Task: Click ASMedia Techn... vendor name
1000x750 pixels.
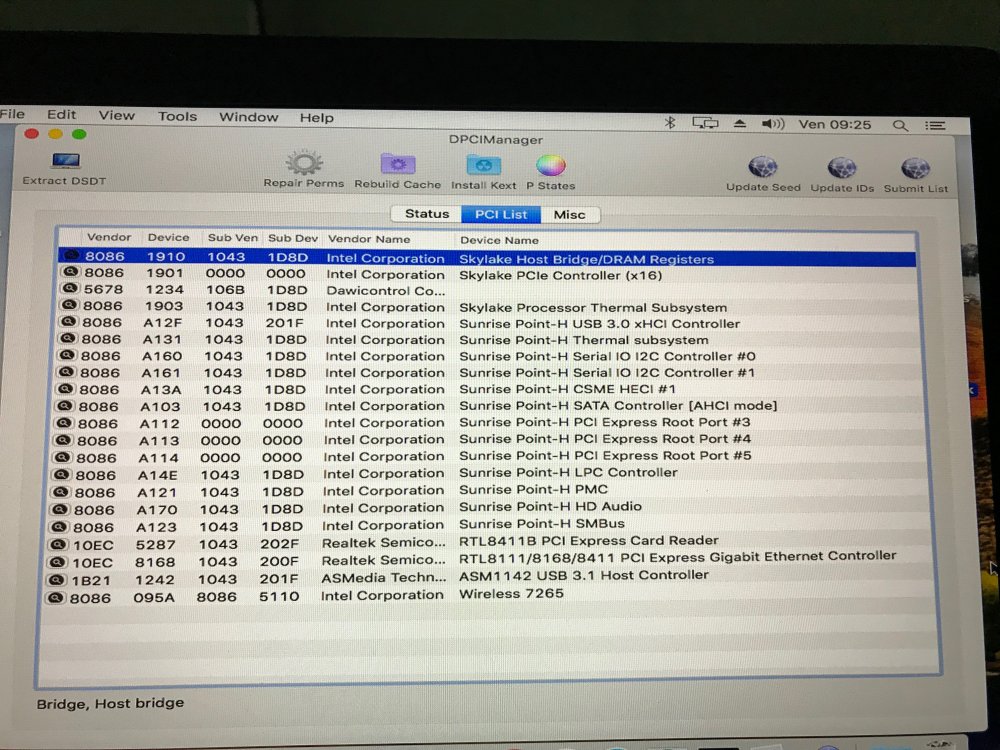Action: click(x=383, y=578)
